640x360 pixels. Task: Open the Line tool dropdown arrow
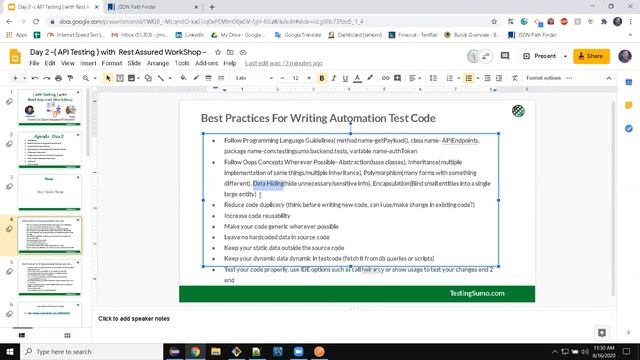[x=170, y=78]
